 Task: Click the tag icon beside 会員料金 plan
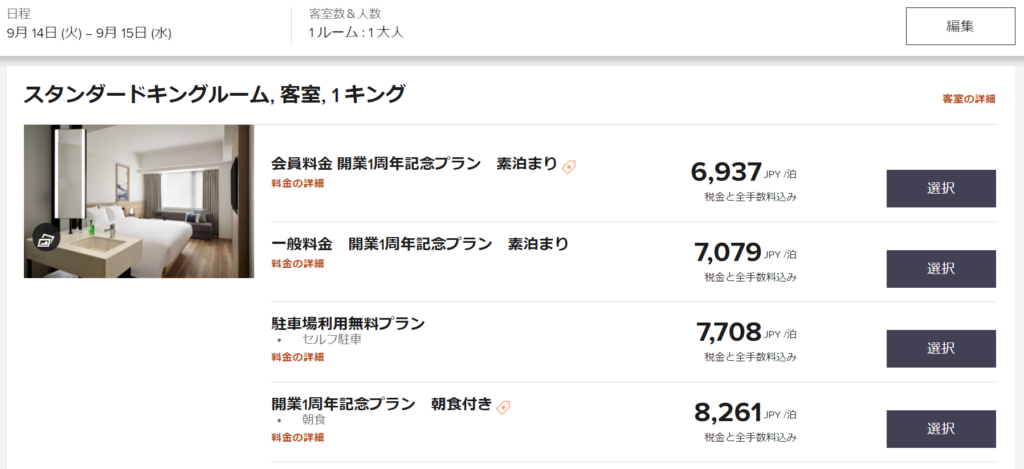[x=569, y=167]
